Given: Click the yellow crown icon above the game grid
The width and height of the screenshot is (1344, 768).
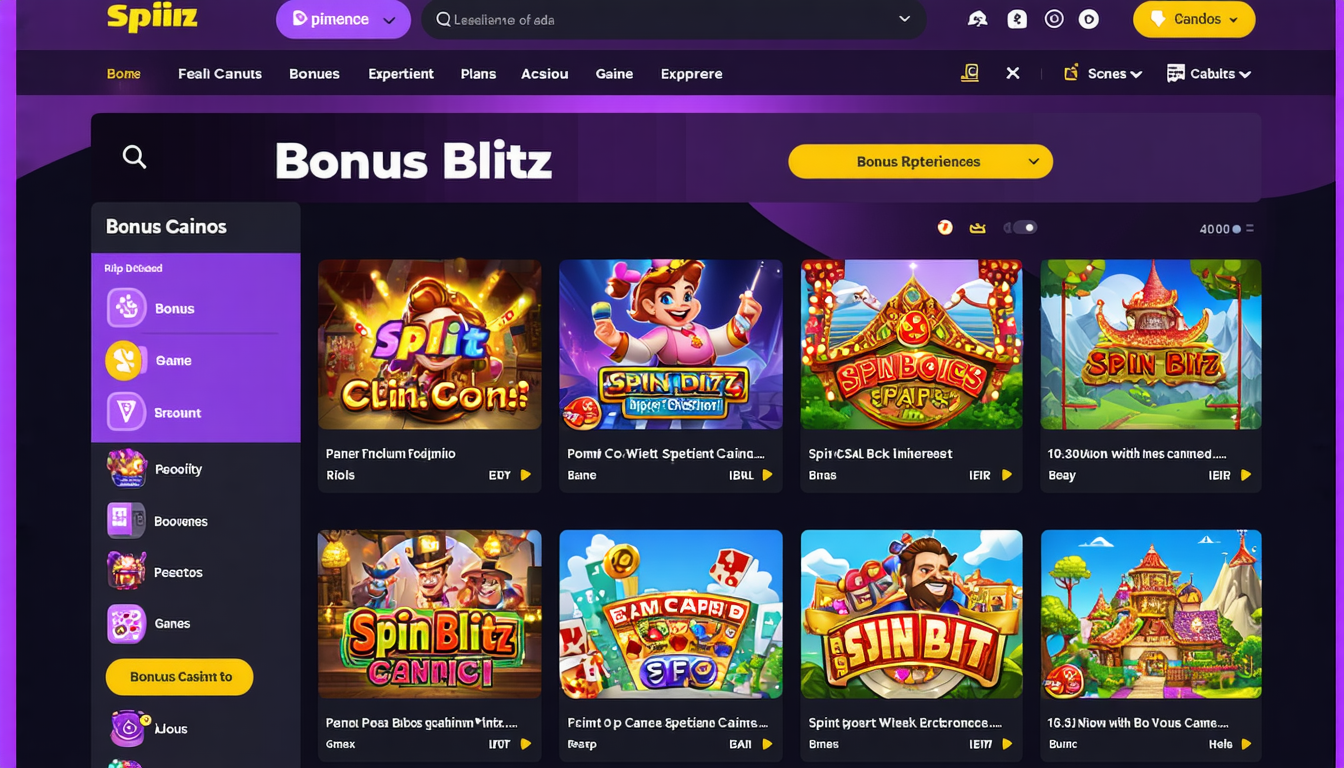Looking at the screenshot, I should tap(977, 228).
